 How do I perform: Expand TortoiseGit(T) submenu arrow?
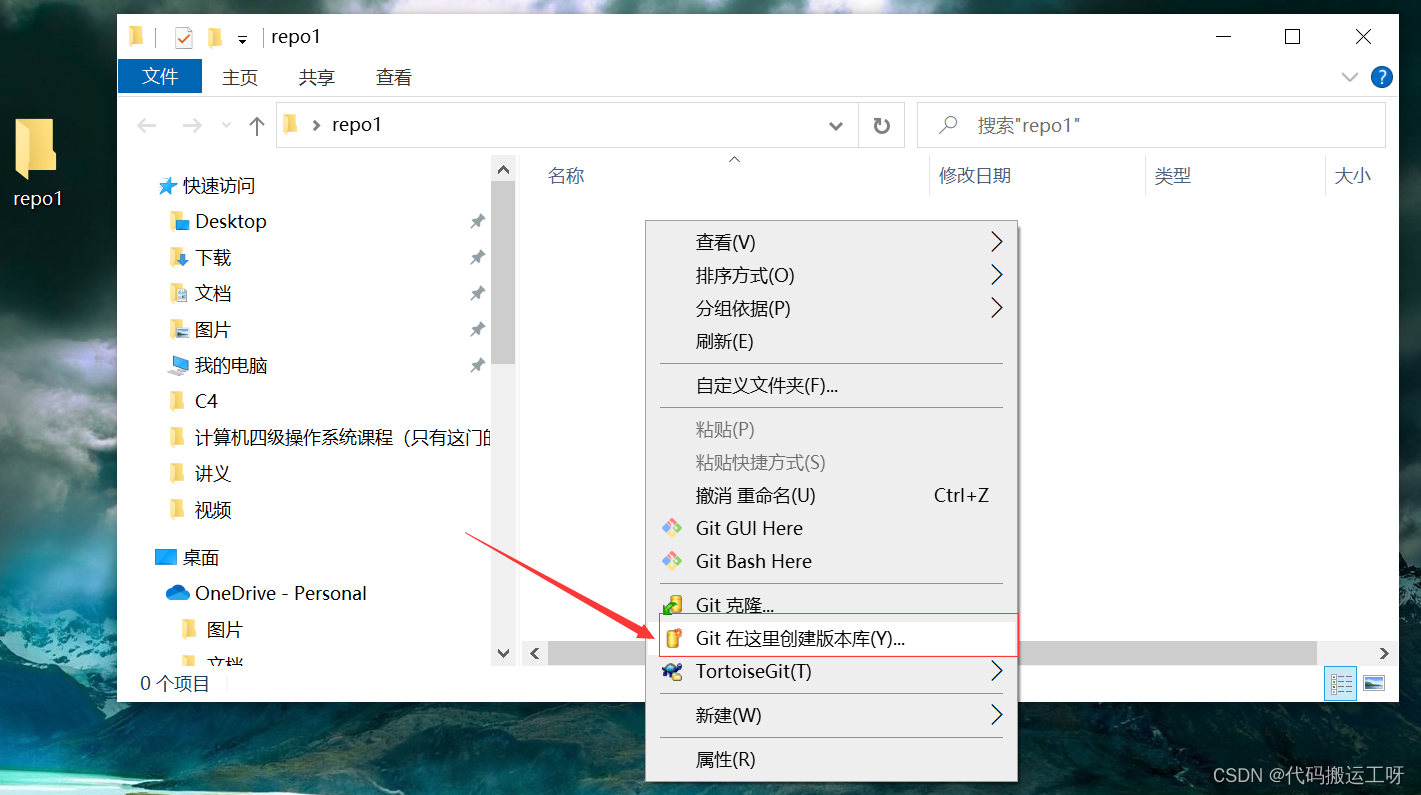(996, 671)
